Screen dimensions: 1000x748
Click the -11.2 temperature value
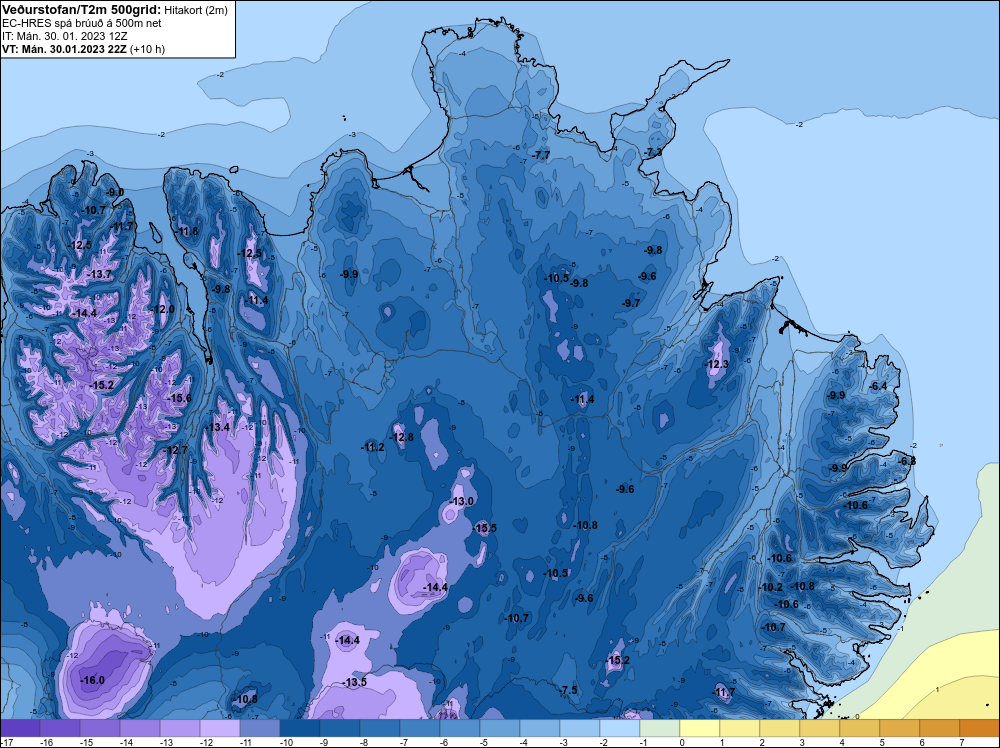[372, 447]
